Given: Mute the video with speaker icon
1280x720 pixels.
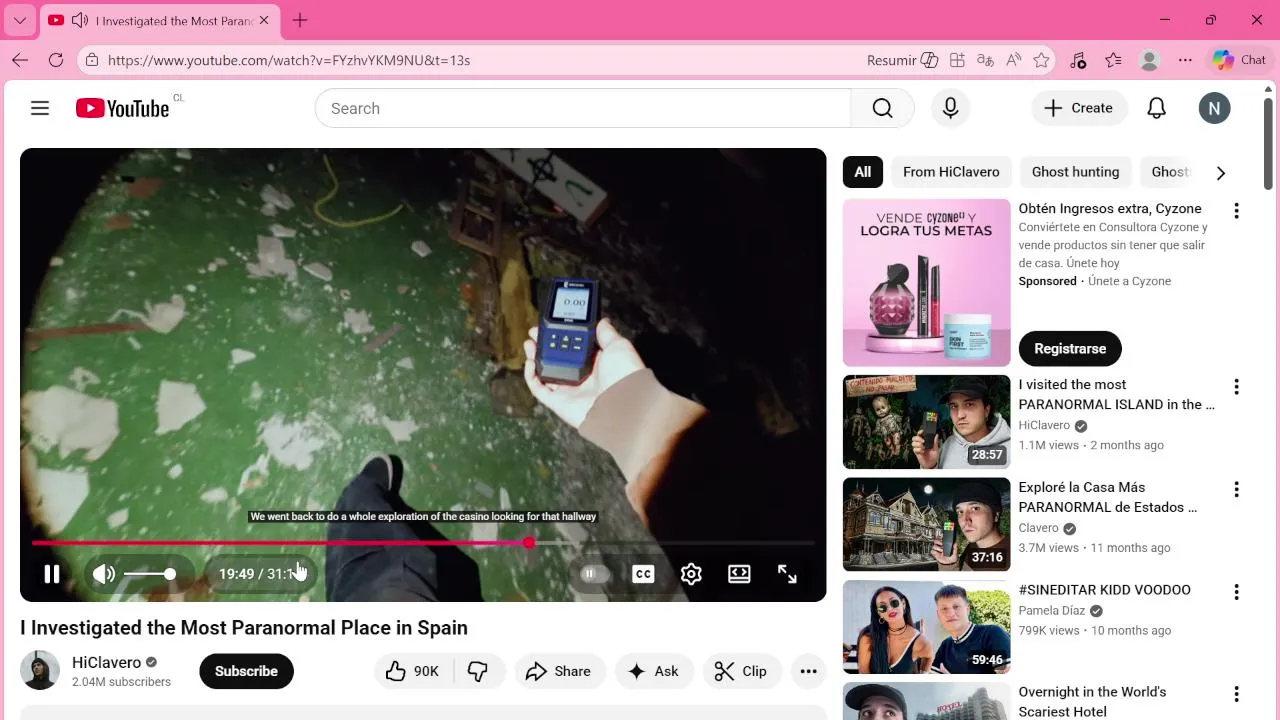Looking at the screenshot, I should click(x=104, y=574).
